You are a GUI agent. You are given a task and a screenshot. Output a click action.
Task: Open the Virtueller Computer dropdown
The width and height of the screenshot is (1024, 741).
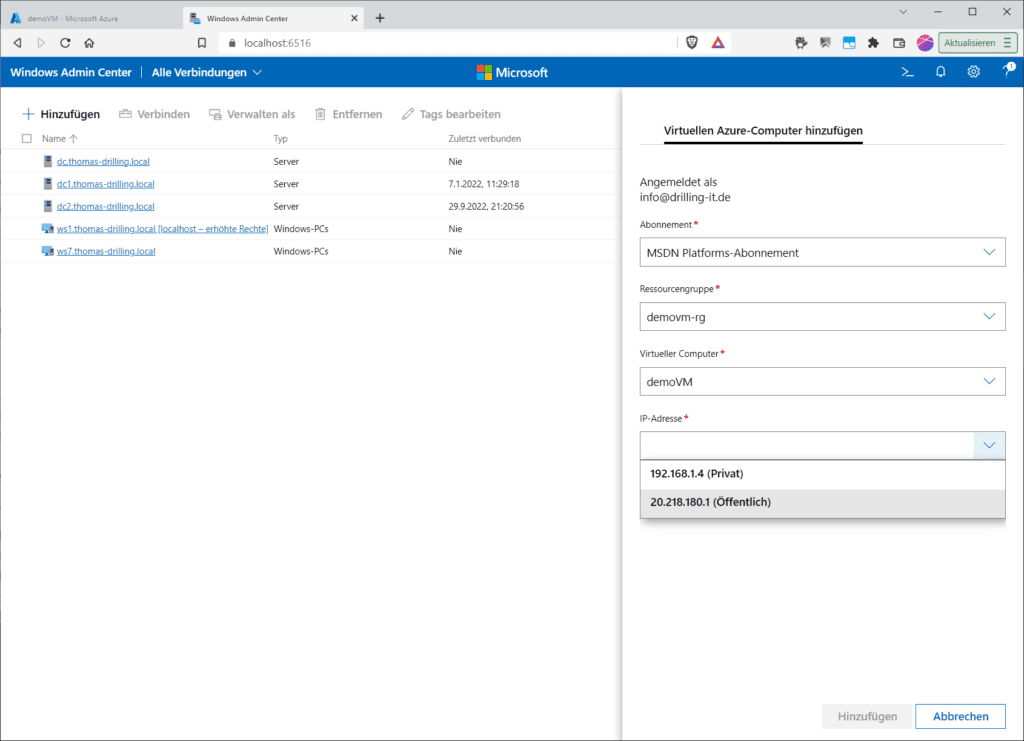pos(822,381)
